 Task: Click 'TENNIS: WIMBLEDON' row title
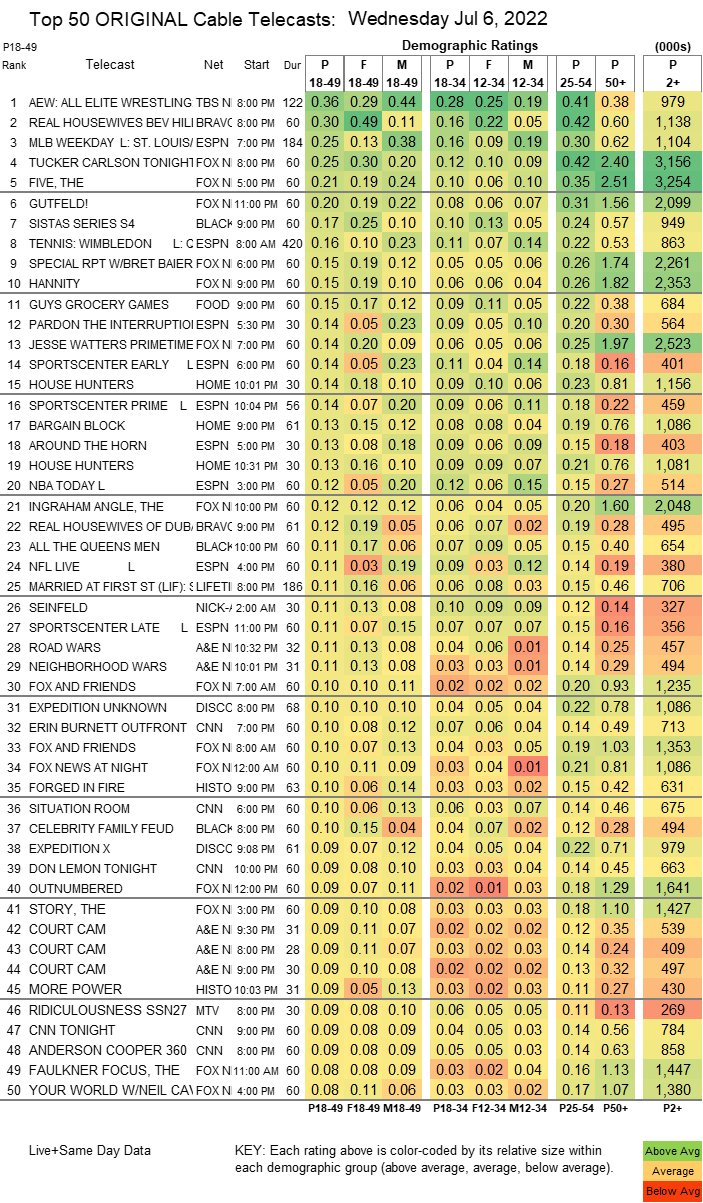91,242
